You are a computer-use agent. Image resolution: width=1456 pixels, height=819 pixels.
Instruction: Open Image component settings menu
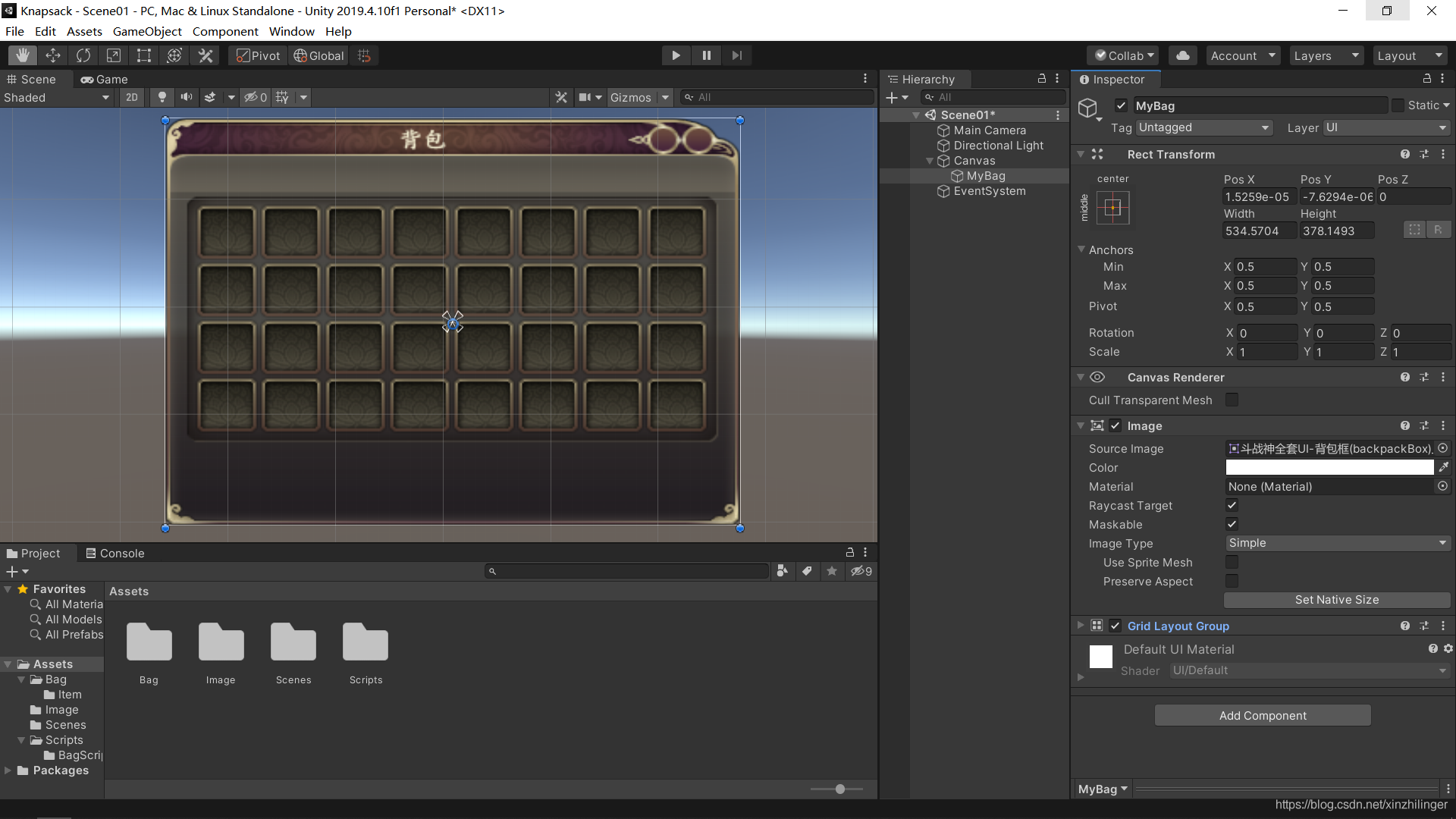1443,425
